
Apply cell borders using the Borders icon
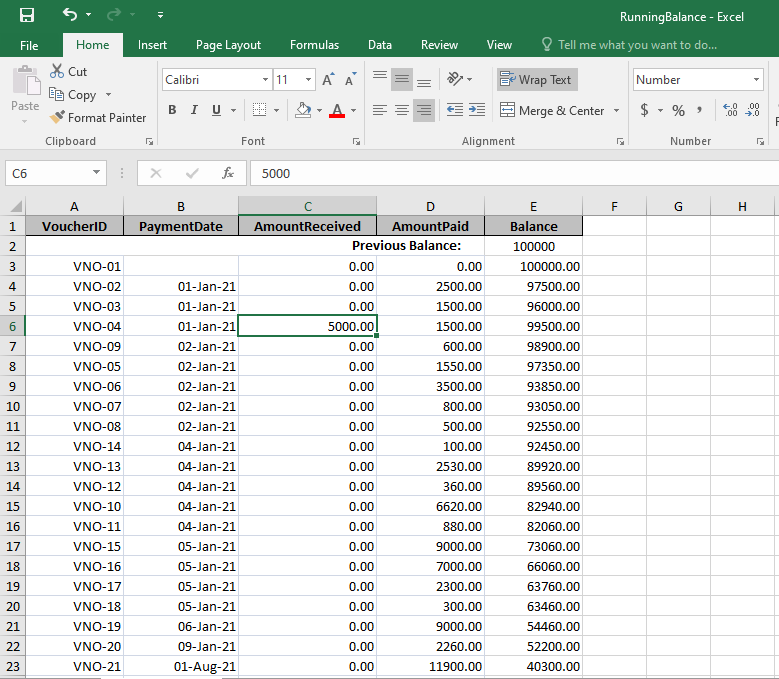coord(259,110)
